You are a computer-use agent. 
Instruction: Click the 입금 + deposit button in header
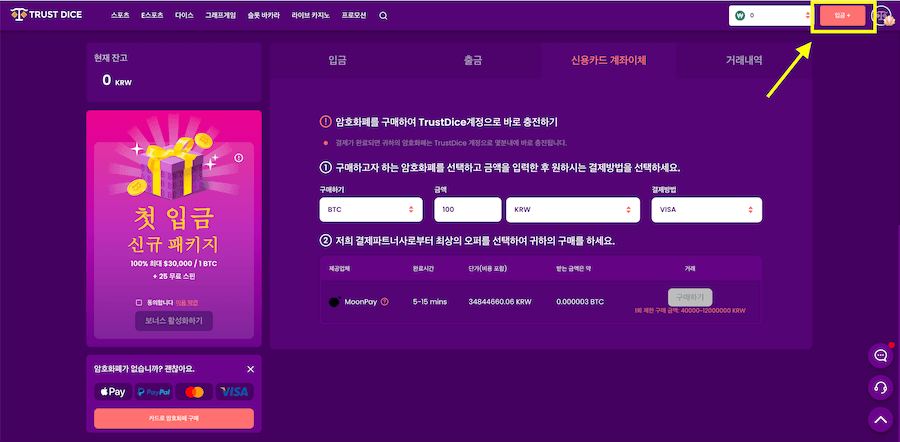coord(843,16)
